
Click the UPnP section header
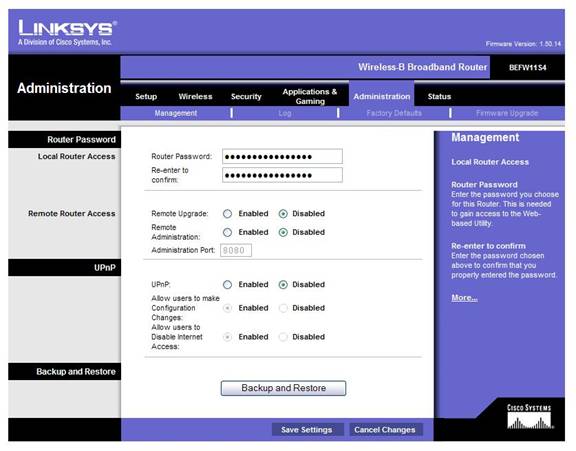pyautogui.click(x=105, y=268)
